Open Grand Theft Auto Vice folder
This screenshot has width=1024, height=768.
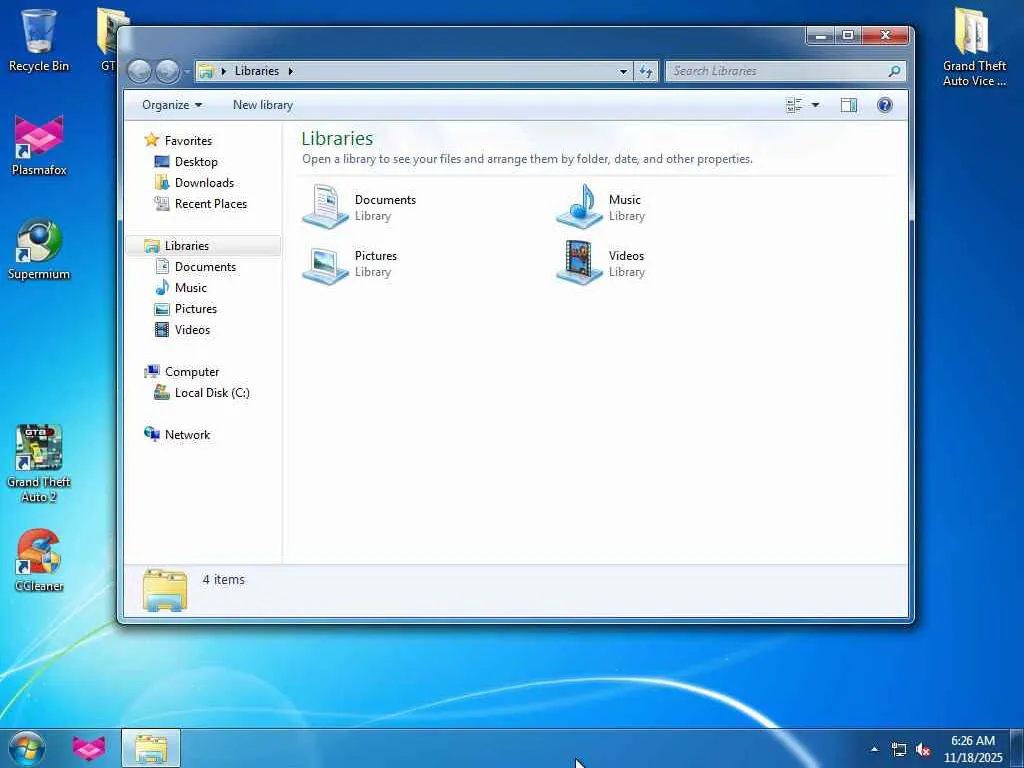[x=974, y=47]
